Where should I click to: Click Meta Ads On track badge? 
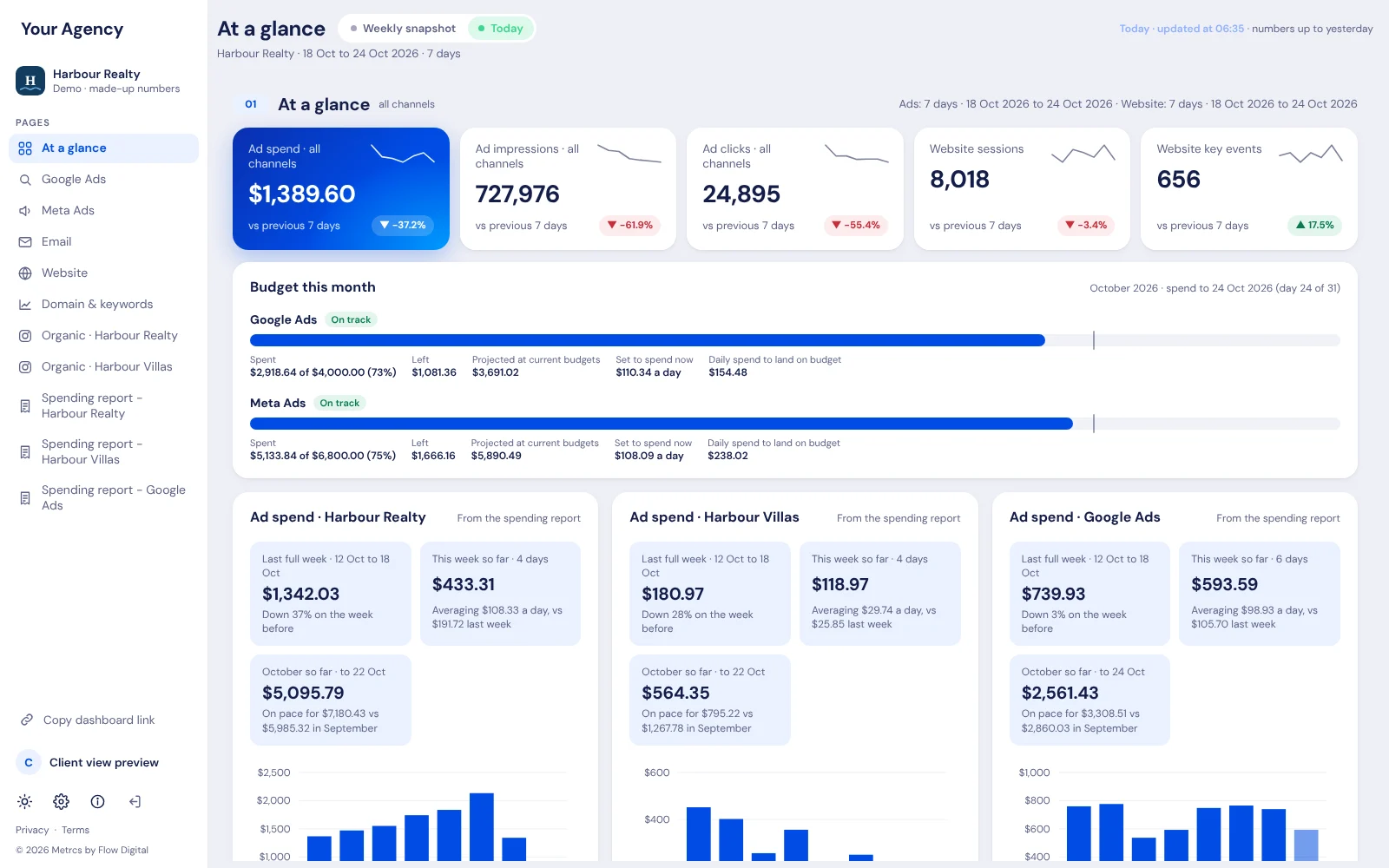[x=339, y=403]
